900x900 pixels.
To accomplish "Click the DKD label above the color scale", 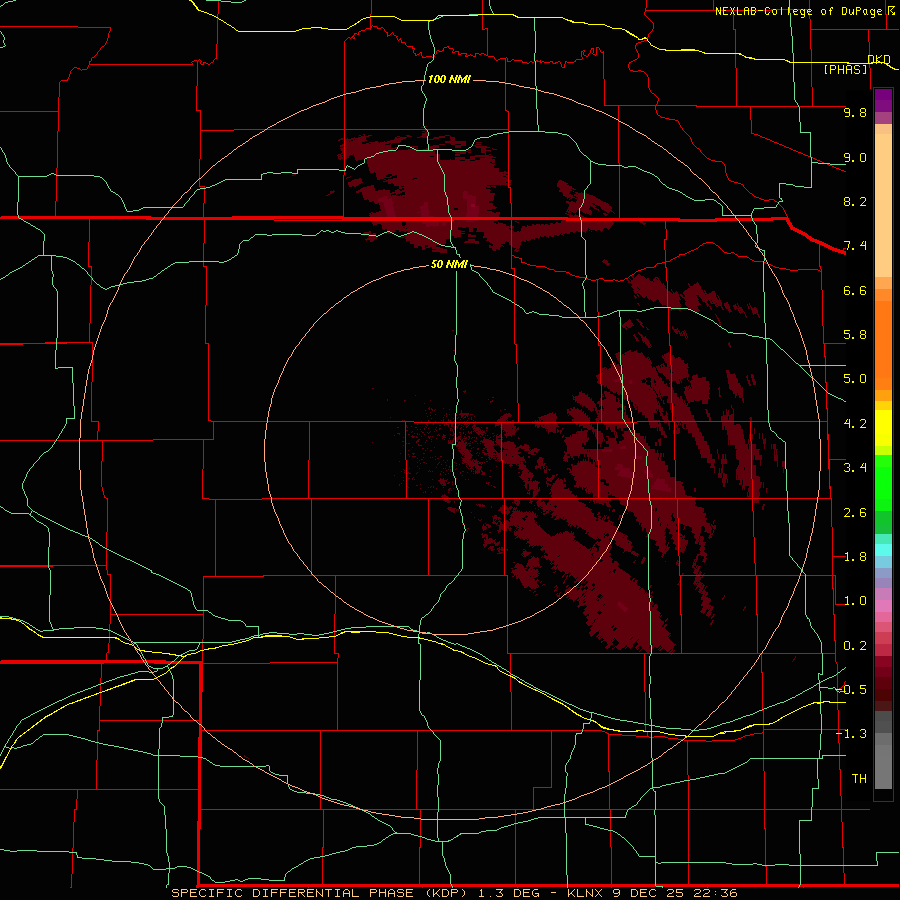I will (x=879, y=59).
